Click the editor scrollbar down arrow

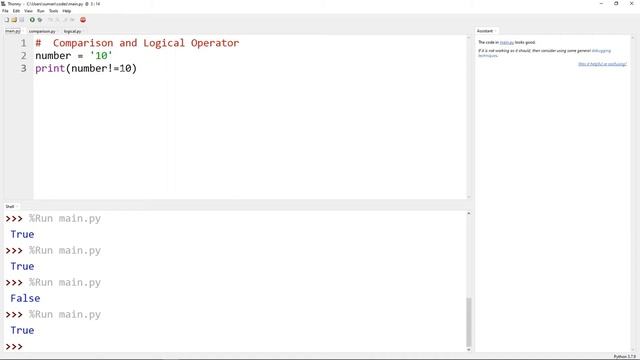coord(469,197)
